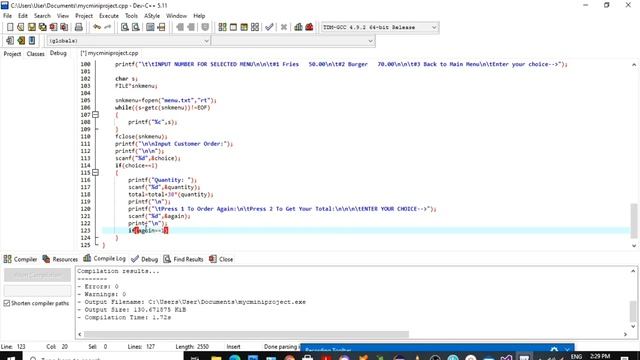Screen dimensions: 640x360
Task: Click the Rebuild All toolbar icon
Action: (255, 27)
